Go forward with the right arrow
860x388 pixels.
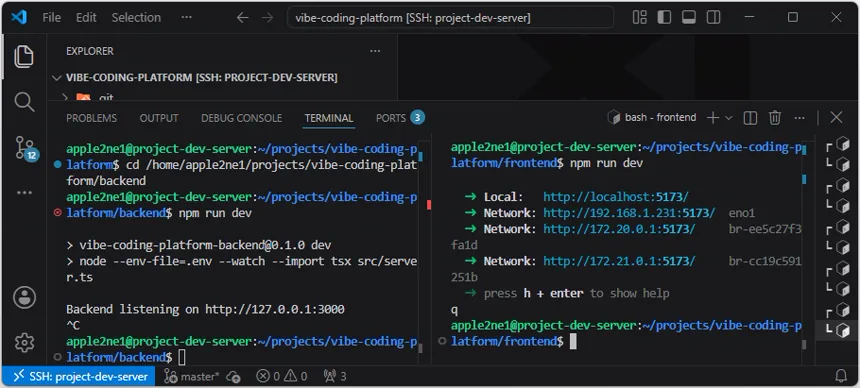[x=267, y=18]
